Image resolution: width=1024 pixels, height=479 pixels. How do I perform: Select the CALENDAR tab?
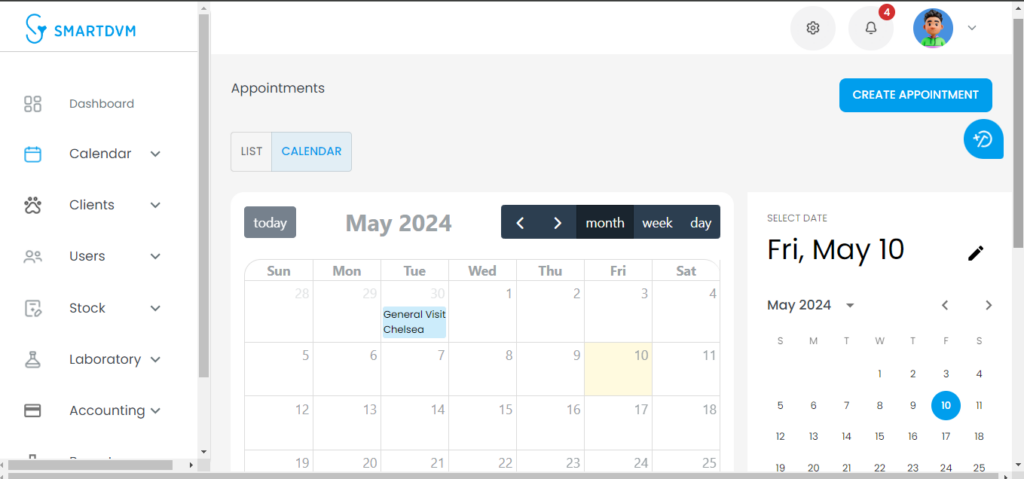click(x=312, y=152)
